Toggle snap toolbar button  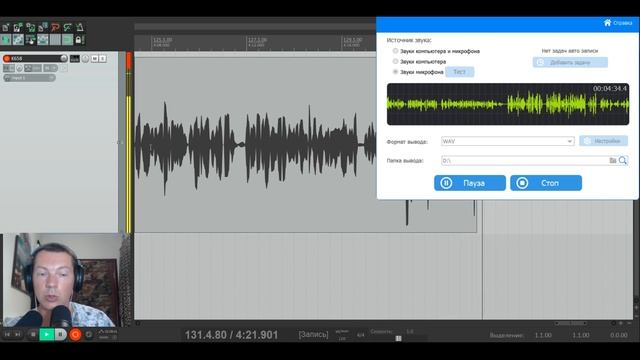tap(67, 40)
